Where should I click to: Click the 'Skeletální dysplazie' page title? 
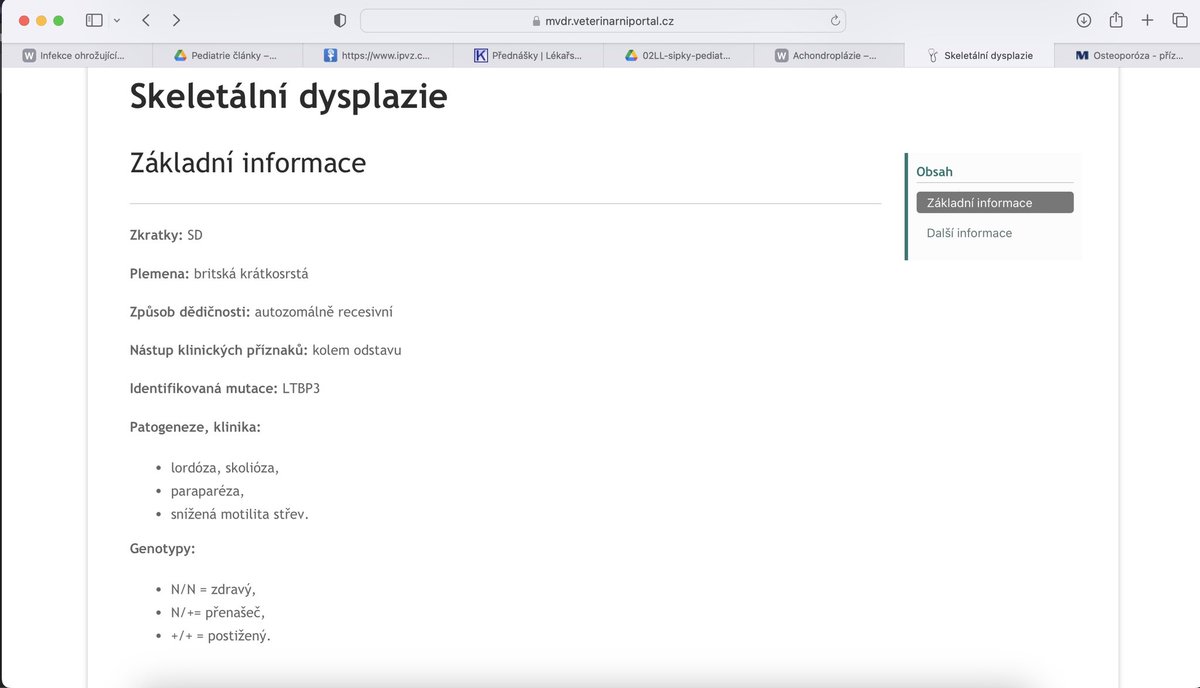point(289,96)
